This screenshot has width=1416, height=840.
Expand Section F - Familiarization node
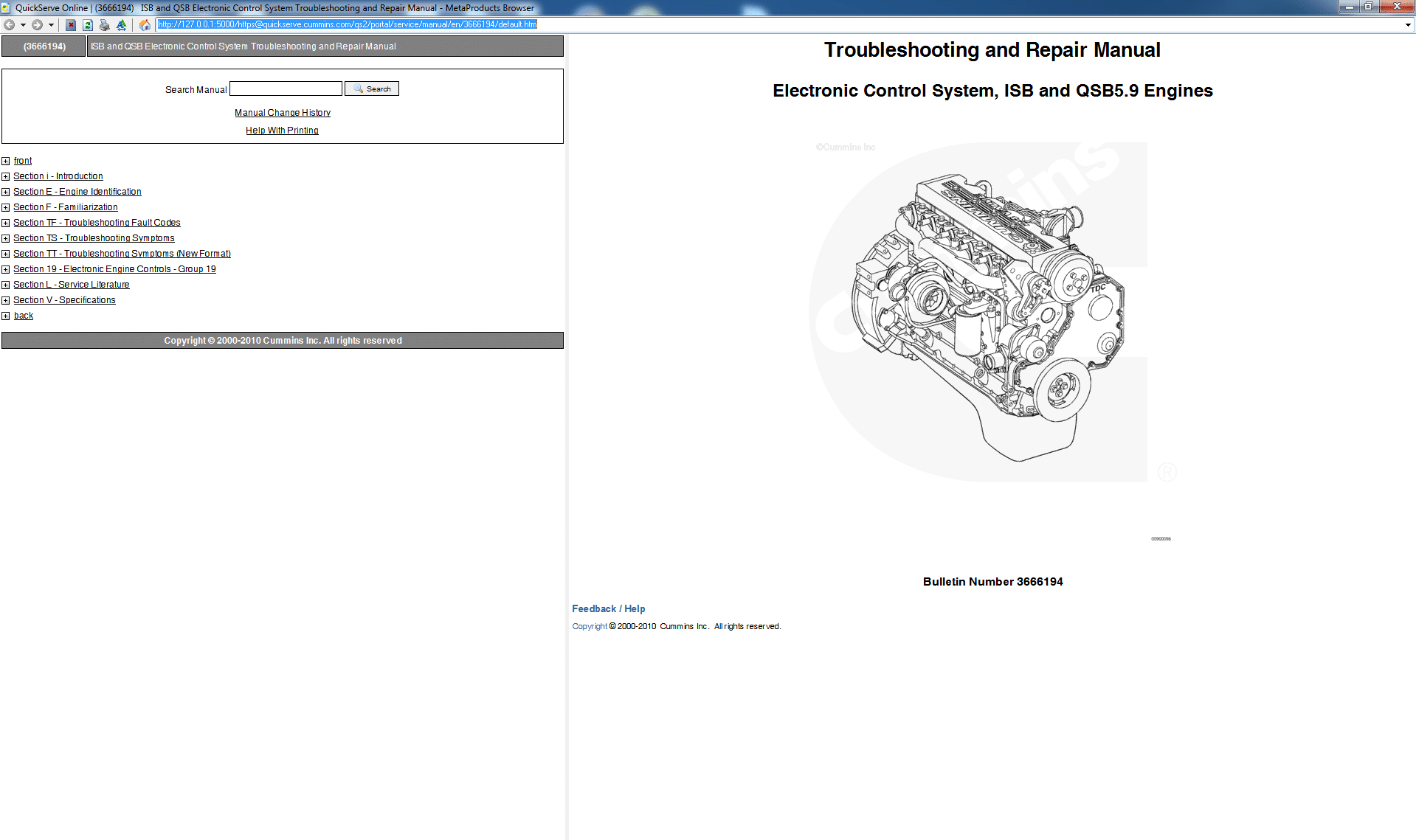[x=6, y=207]
